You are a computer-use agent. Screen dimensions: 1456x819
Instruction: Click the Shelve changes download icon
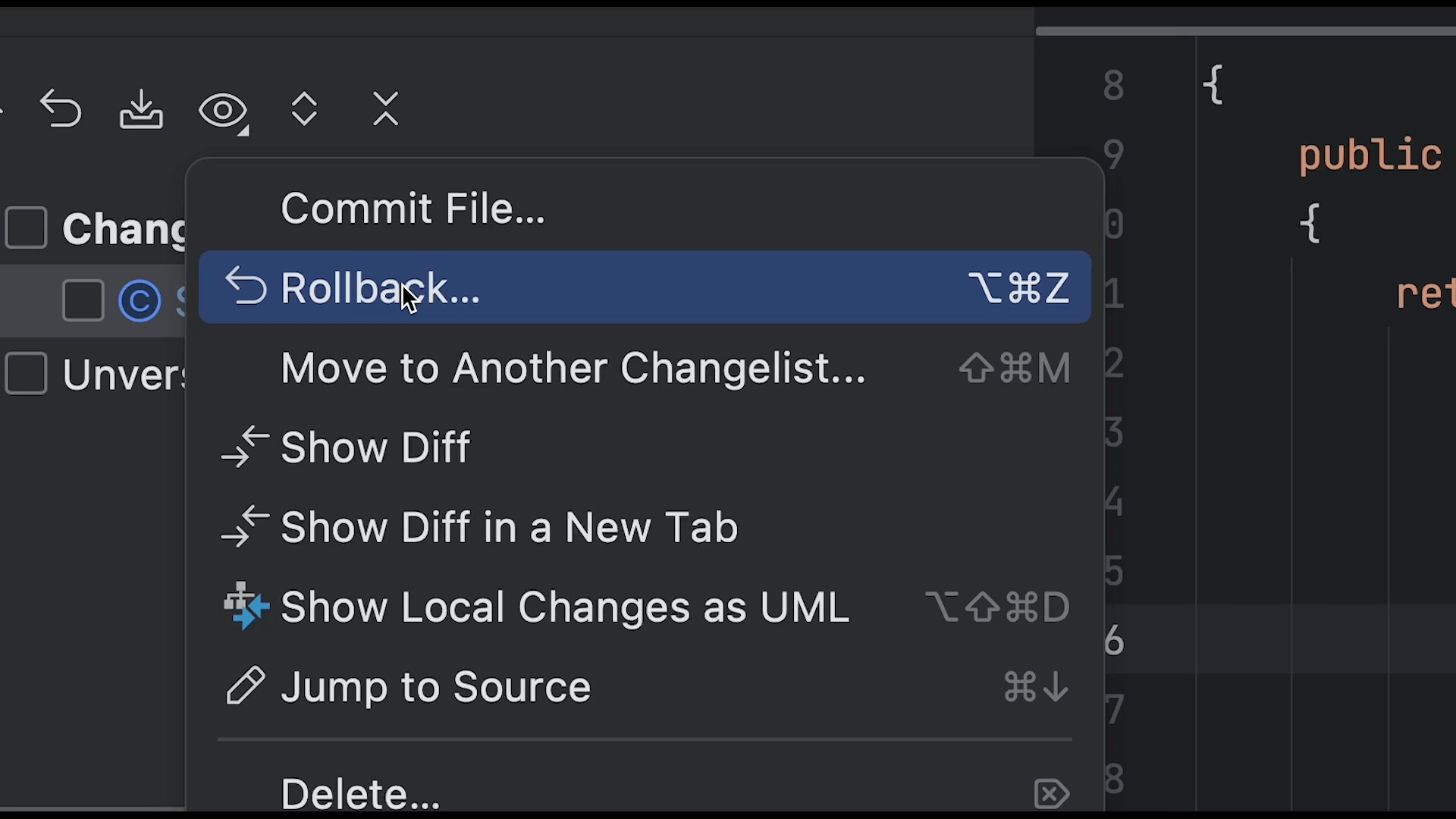coord(141,110)
